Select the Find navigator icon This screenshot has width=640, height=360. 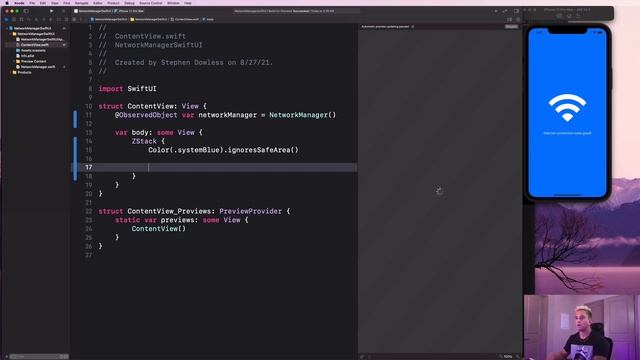(x=29, y=19)
